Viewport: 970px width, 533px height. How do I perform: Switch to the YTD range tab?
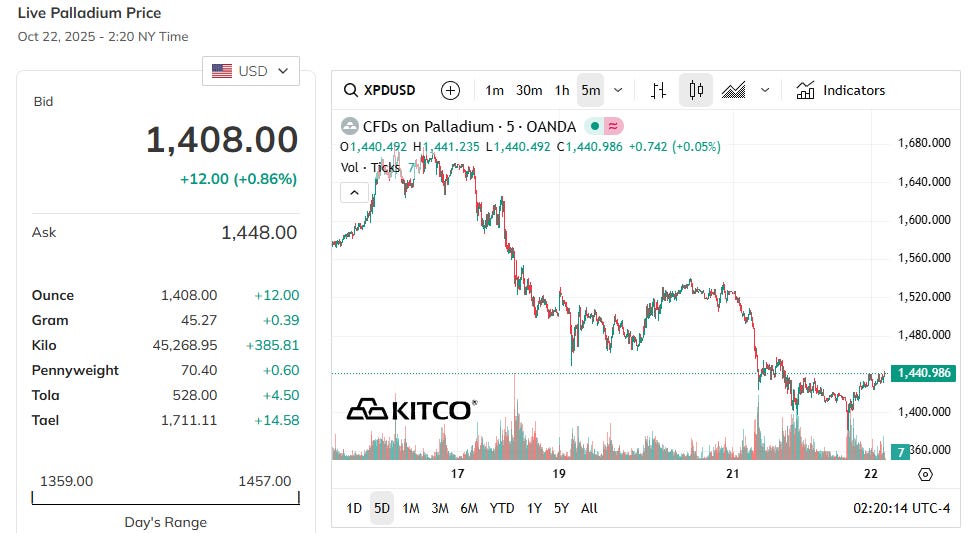point(502,508)
